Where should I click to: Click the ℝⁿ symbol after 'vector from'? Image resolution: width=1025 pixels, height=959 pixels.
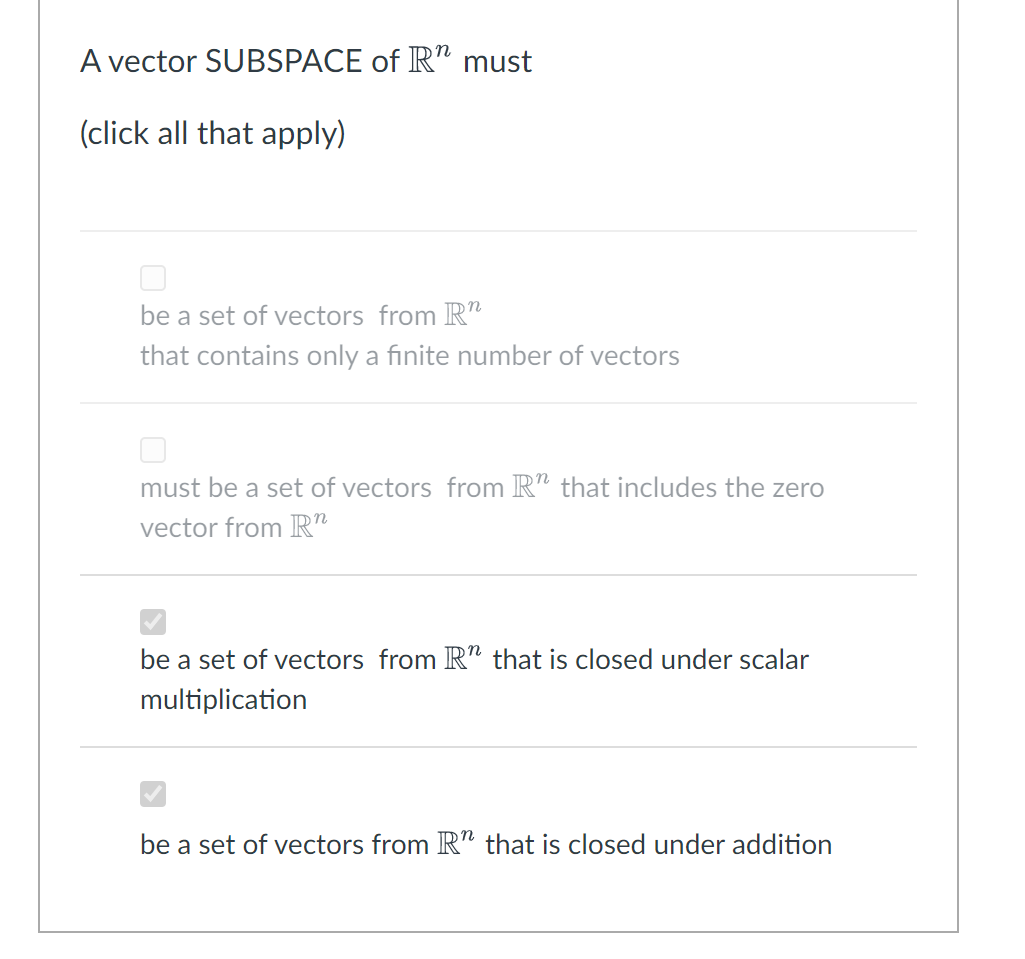pos(309,526)
